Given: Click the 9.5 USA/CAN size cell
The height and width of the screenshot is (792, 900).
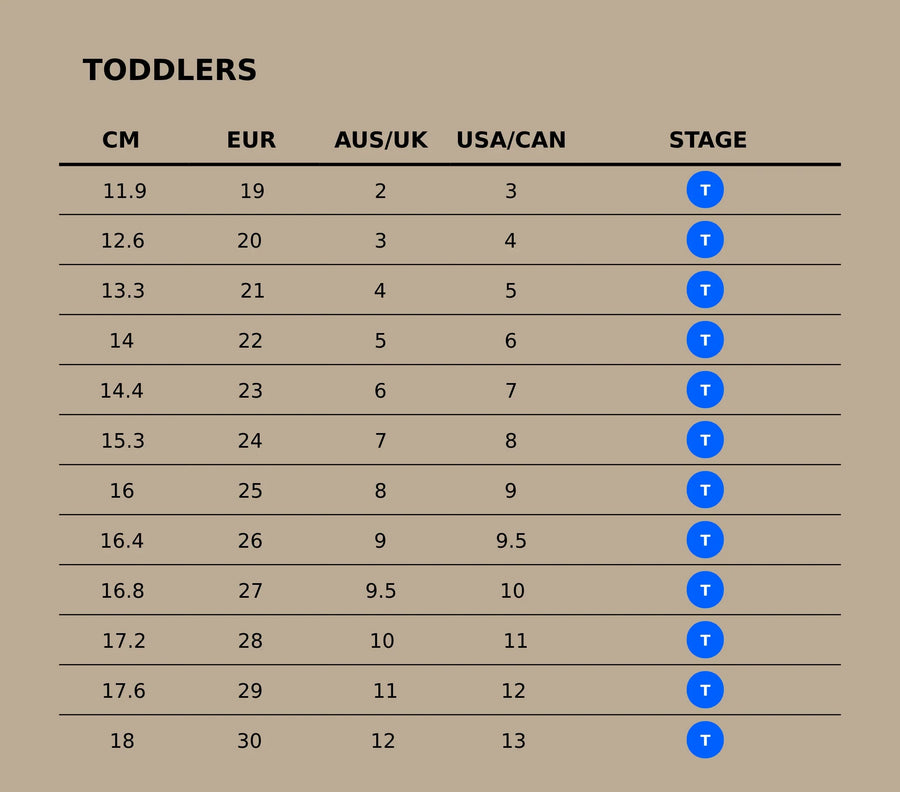Looking at the screenshot, I should 511,541.
